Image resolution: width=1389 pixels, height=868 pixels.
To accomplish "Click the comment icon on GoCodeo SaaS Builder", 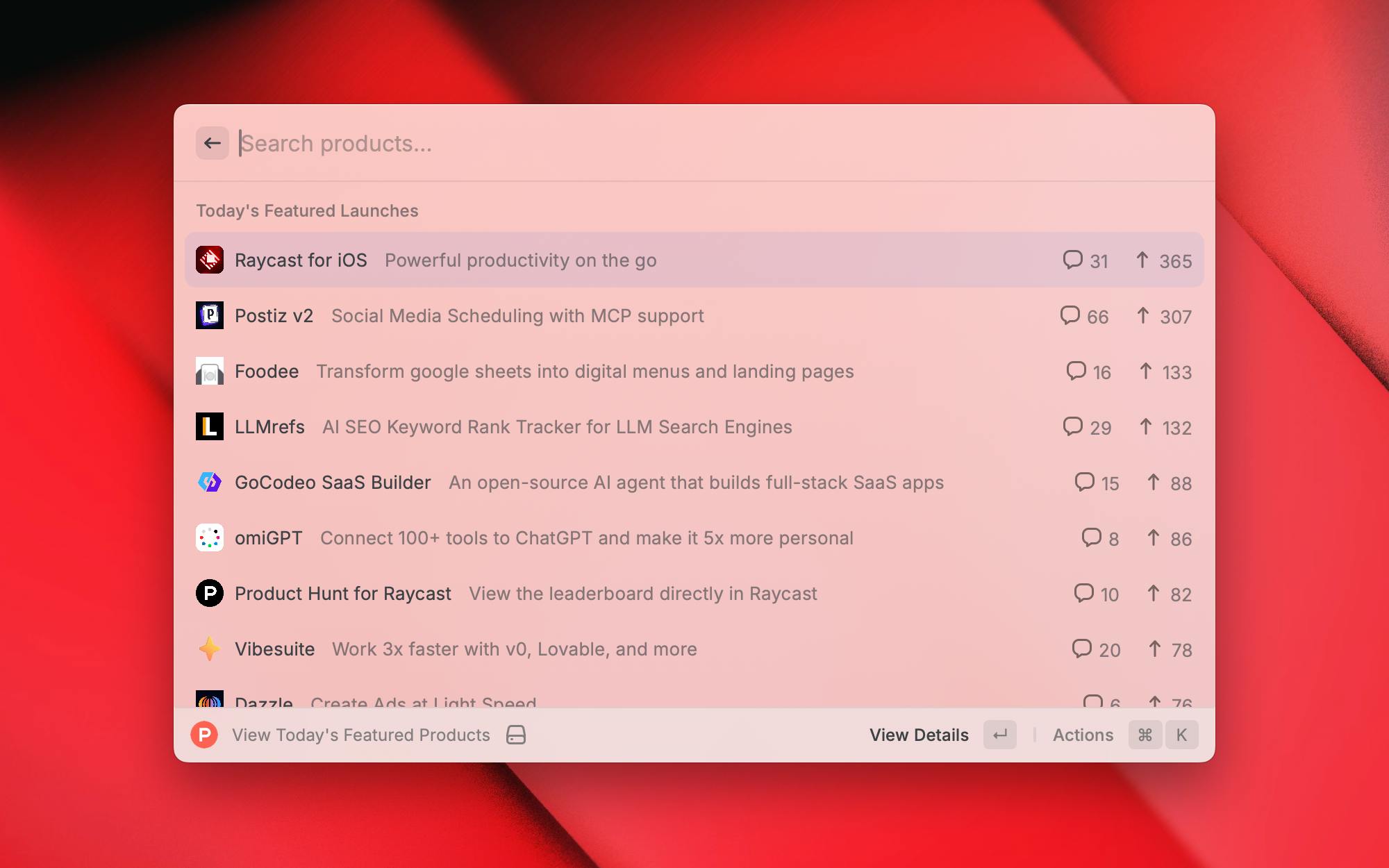I will click(x=1084, y=482).
